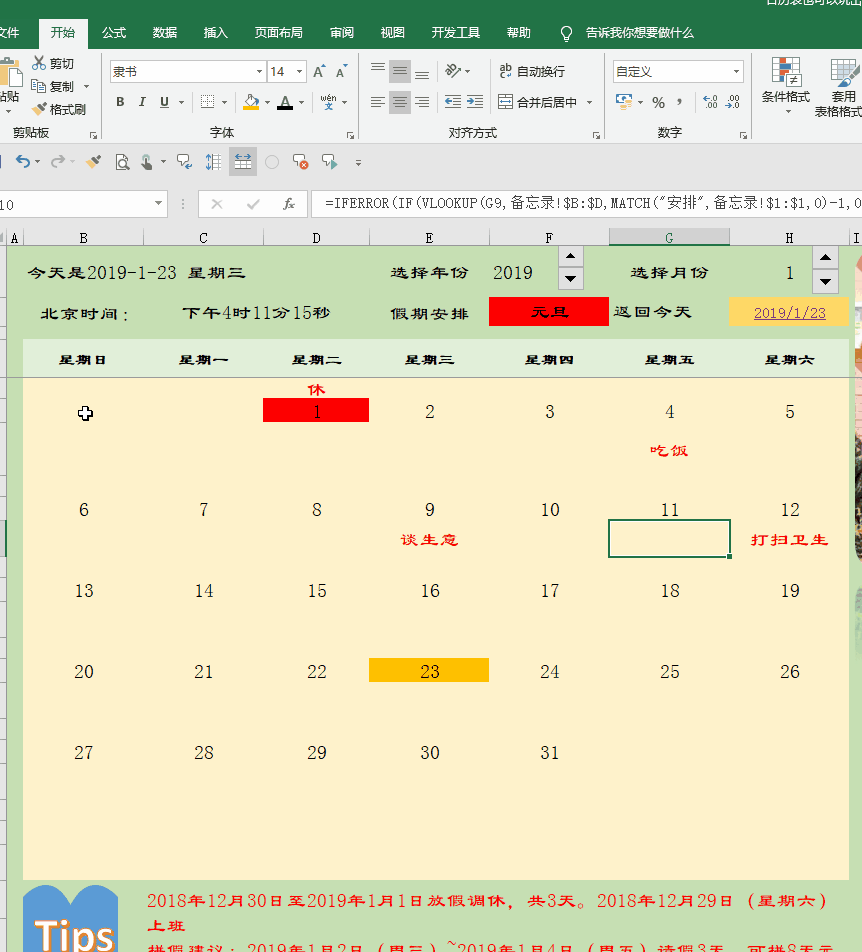Increase month with up spinner
Viewport: 862px width, 952px height.
coord(825,257)
